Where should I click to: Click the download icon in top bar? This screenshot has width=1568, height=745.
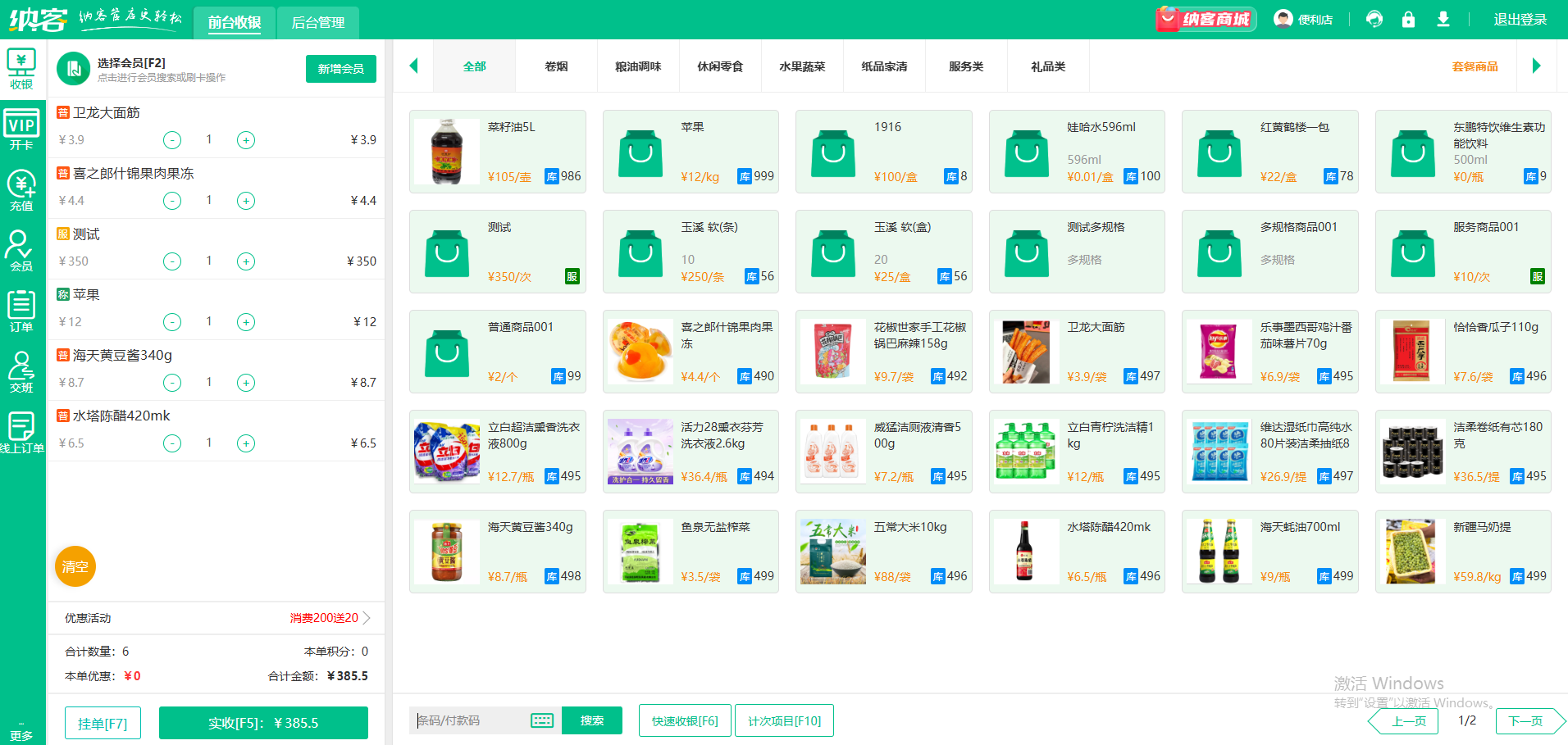pyautogui.click(x=1443, y=20)
